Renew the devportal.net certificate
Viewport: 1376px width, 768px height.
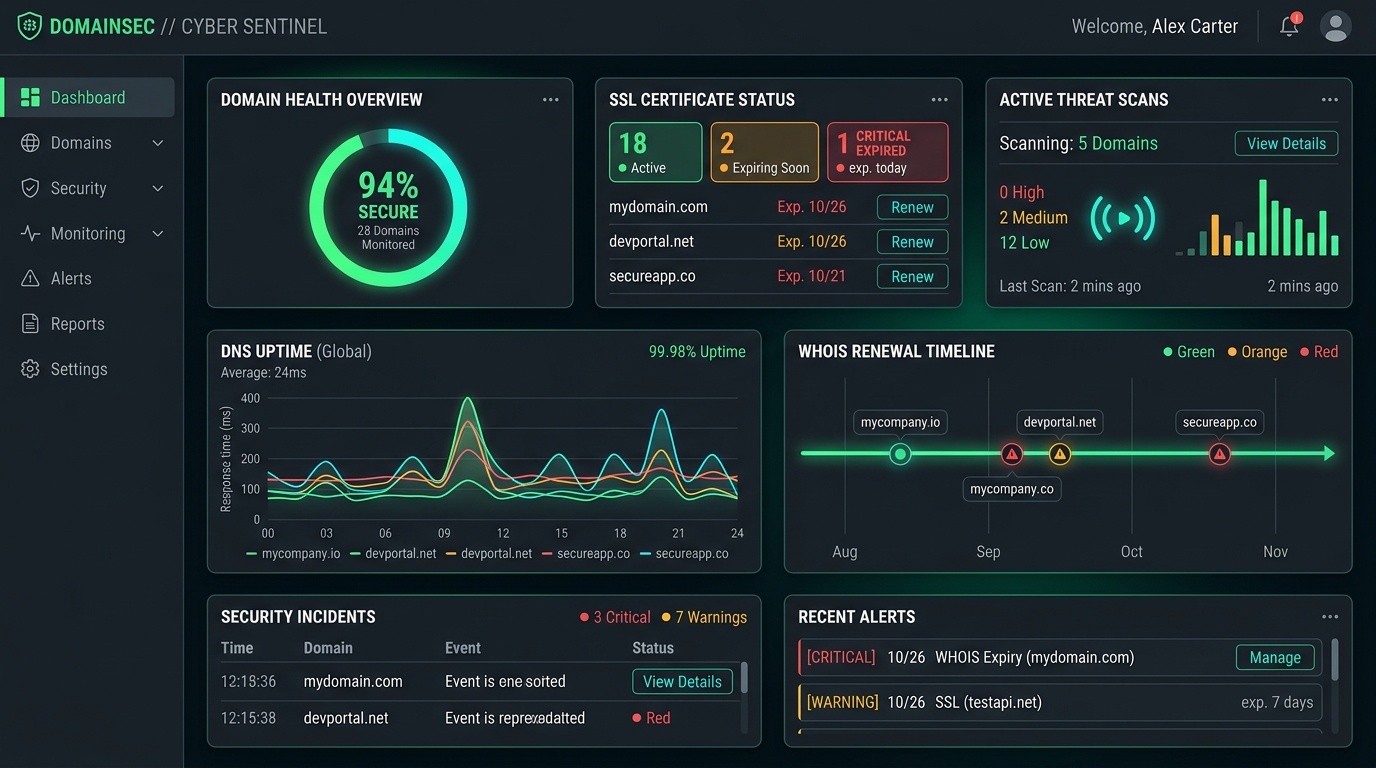pos(912,242)
